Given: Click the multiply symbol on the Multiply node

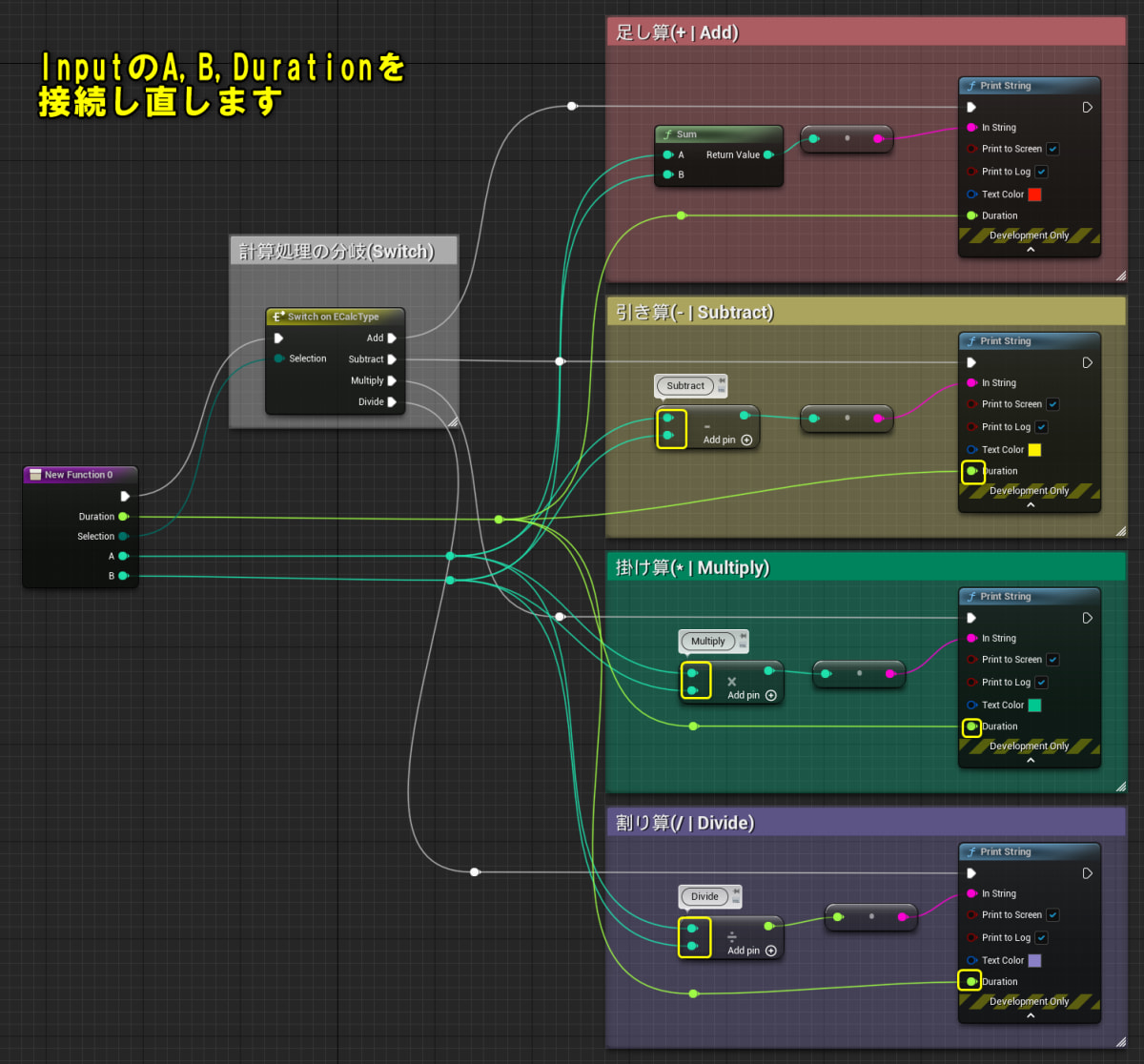Looking at the screenshot, I should [731, 682].
